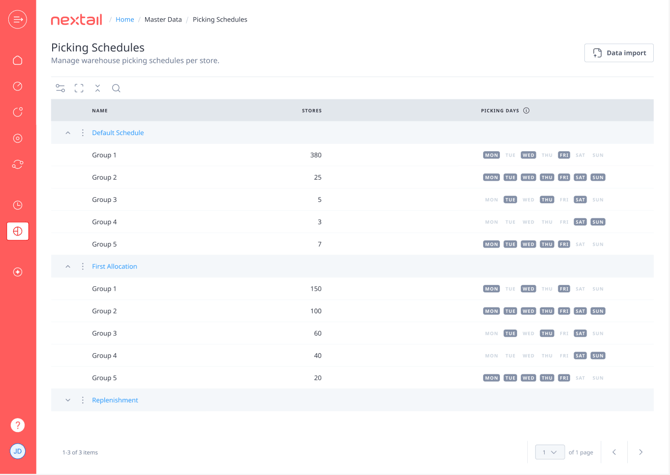Sort by the STORES column header
Viewport: 670px width, 475px height.
click(x=311, y=111)
